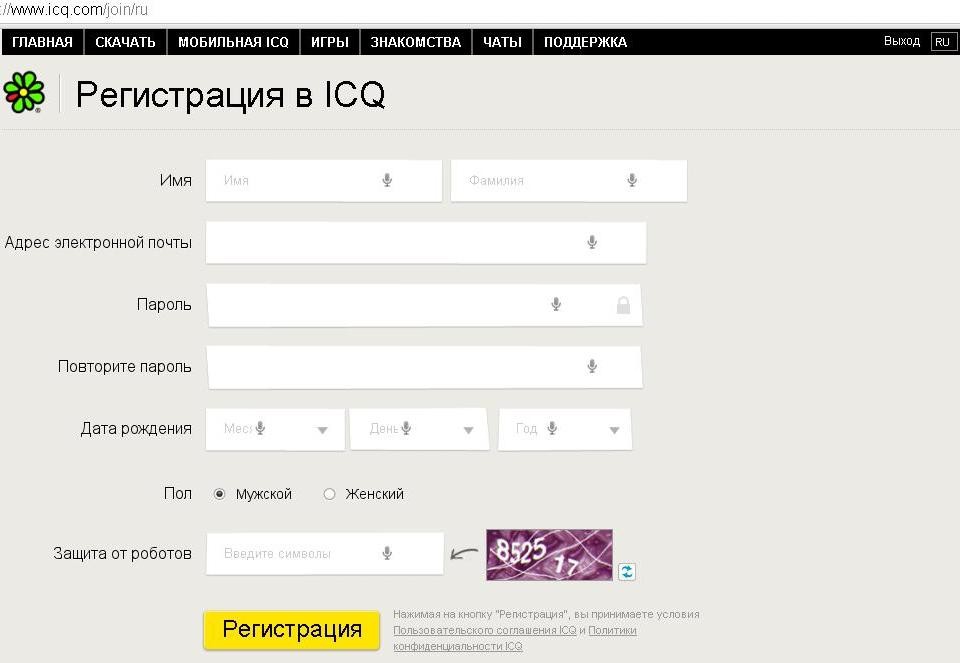Click microphone icon in email address field
Viewport: 960px width, 663px height.
[x=592, y=242]
